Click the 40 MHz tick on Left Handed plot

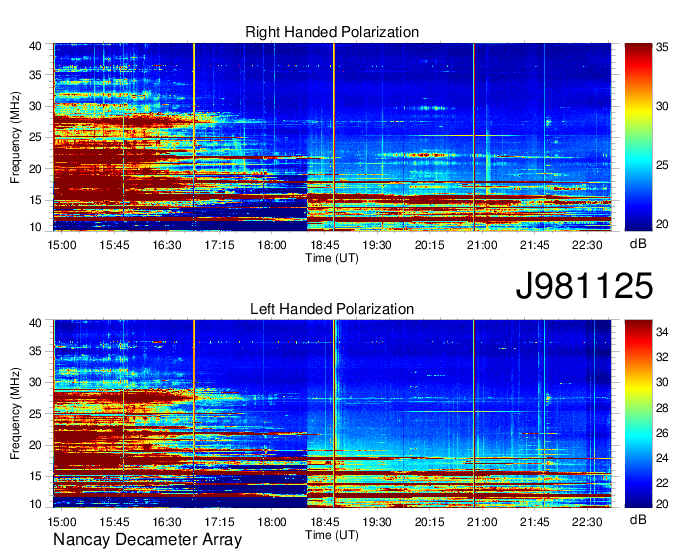pyautogui.click(x=35, y=323)
